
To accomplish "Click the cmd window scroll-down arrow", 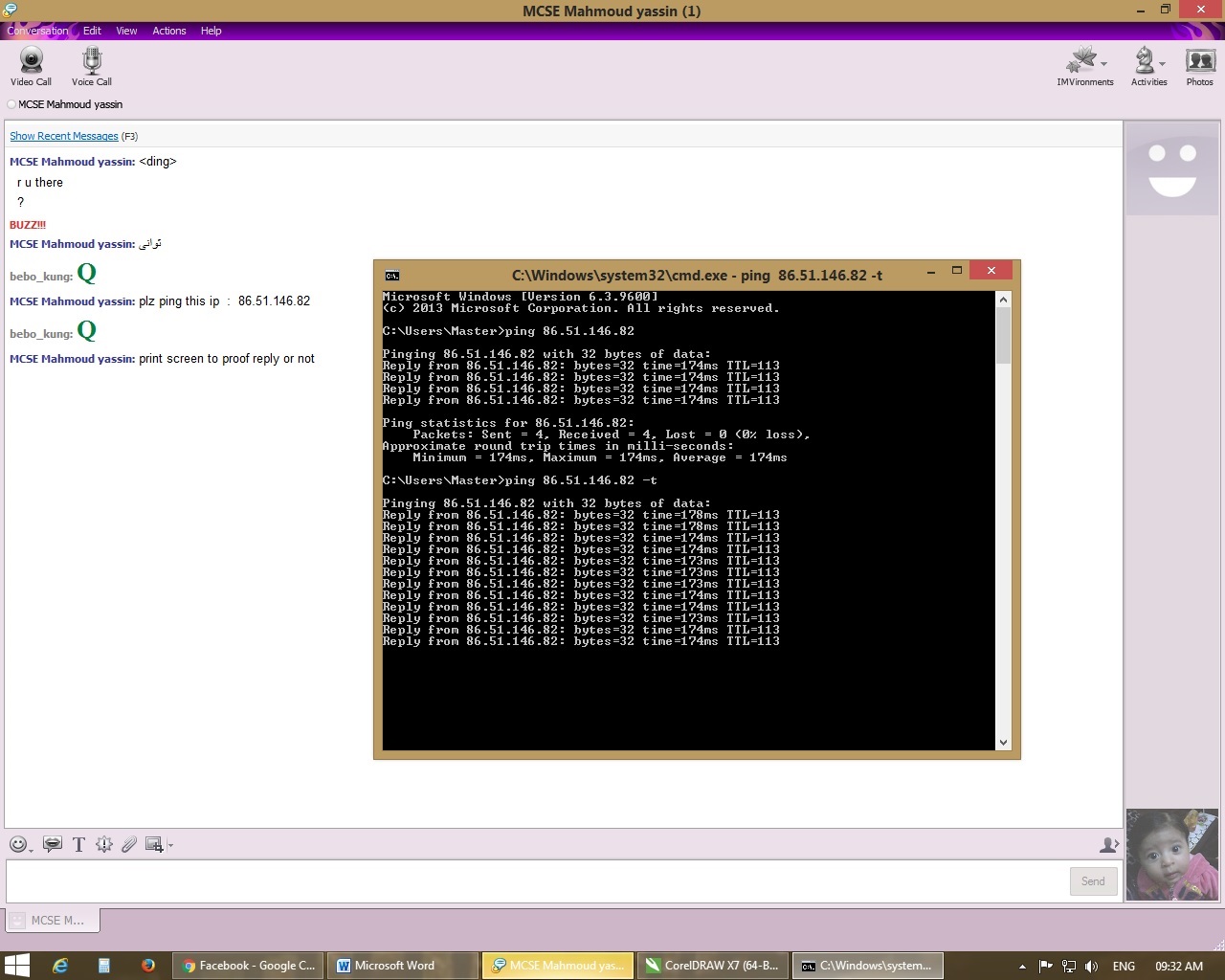I will (x=1003, y=743).
